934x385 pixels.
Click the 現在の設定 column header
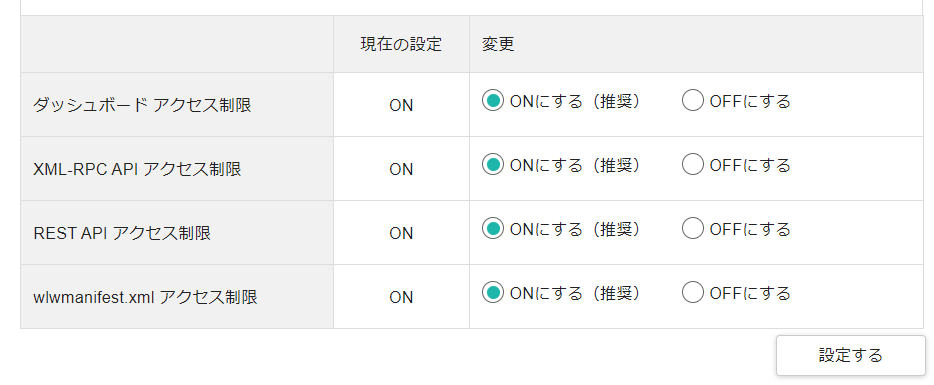tap(401, 45)
